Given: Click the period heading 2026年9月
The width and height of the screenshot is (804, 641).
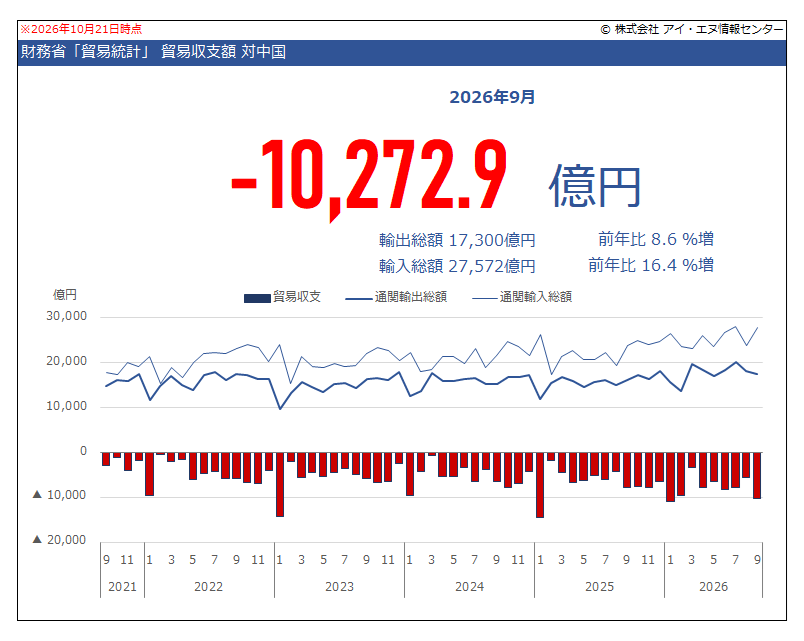Looking at the screenshot, I should click(492, 97).
